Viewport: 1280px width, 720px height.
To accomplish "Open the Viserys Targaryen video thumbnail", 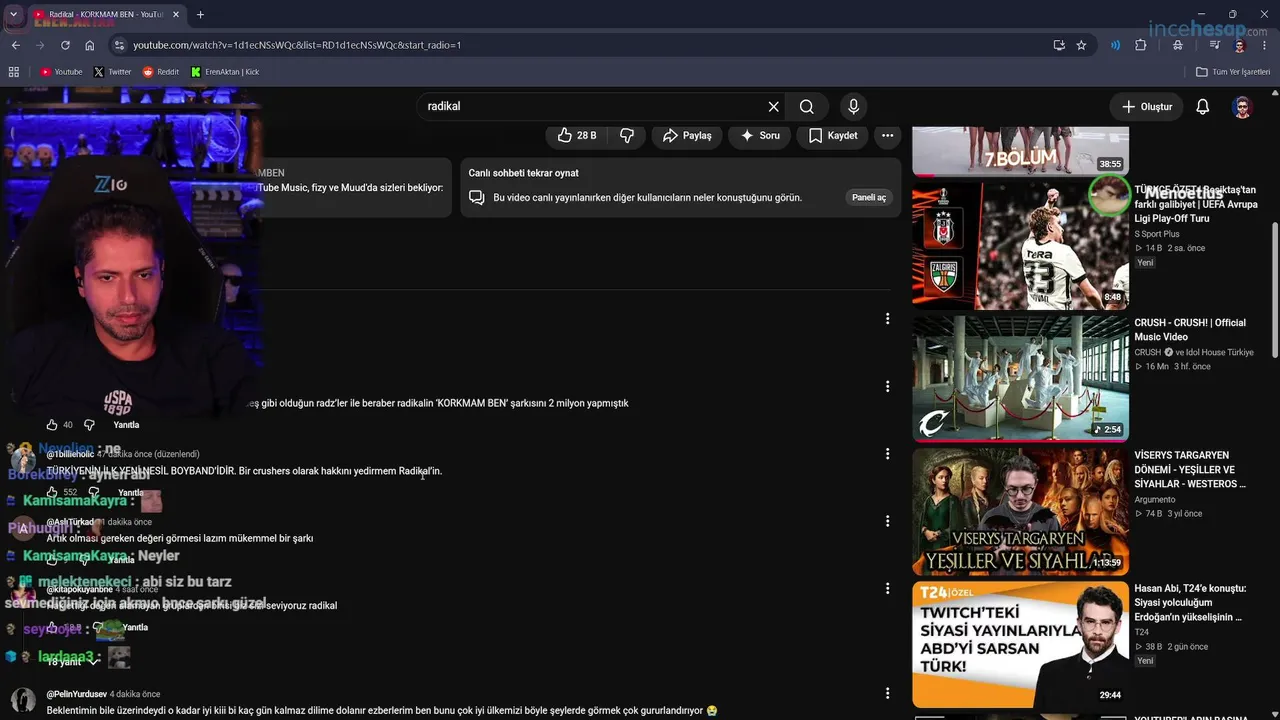I will pyautogui.click(x=1020, y=511).
